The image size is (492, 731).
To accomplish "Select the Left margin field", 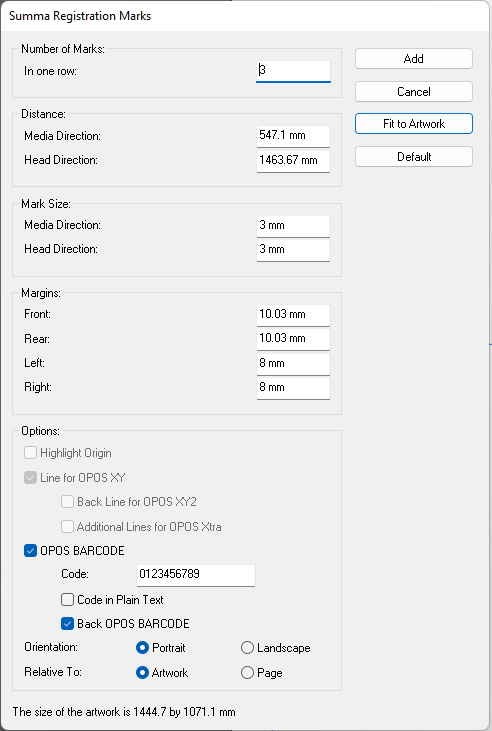I will [293, 364].
